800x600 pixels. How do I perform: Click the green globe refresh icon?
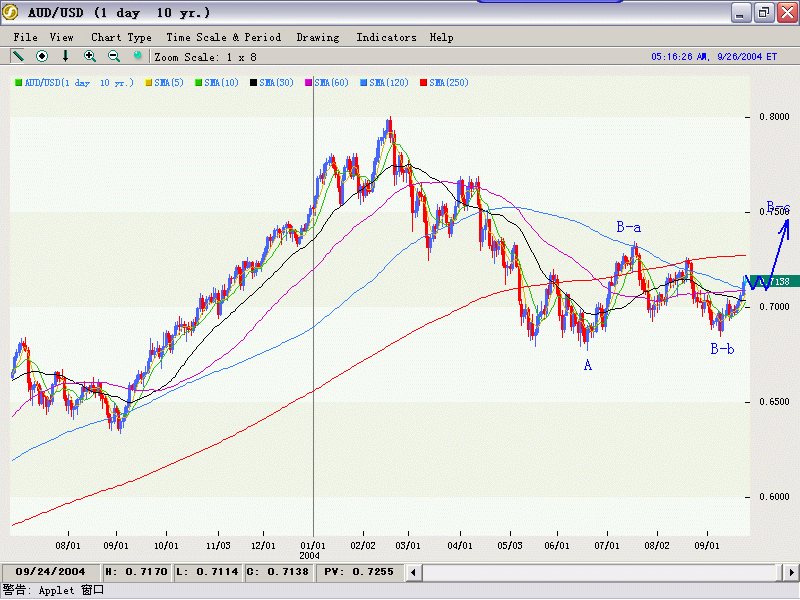[138, 56]
